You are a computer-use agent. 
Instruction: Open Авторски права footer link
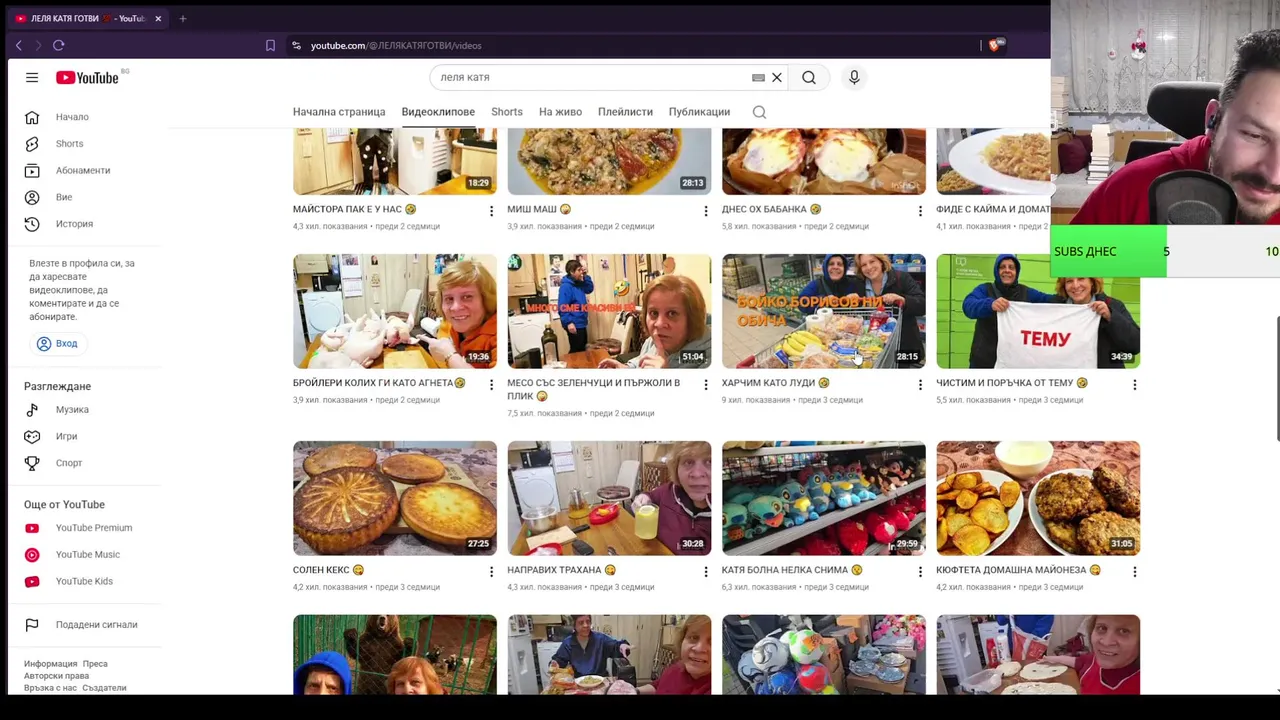click(56, 676)
